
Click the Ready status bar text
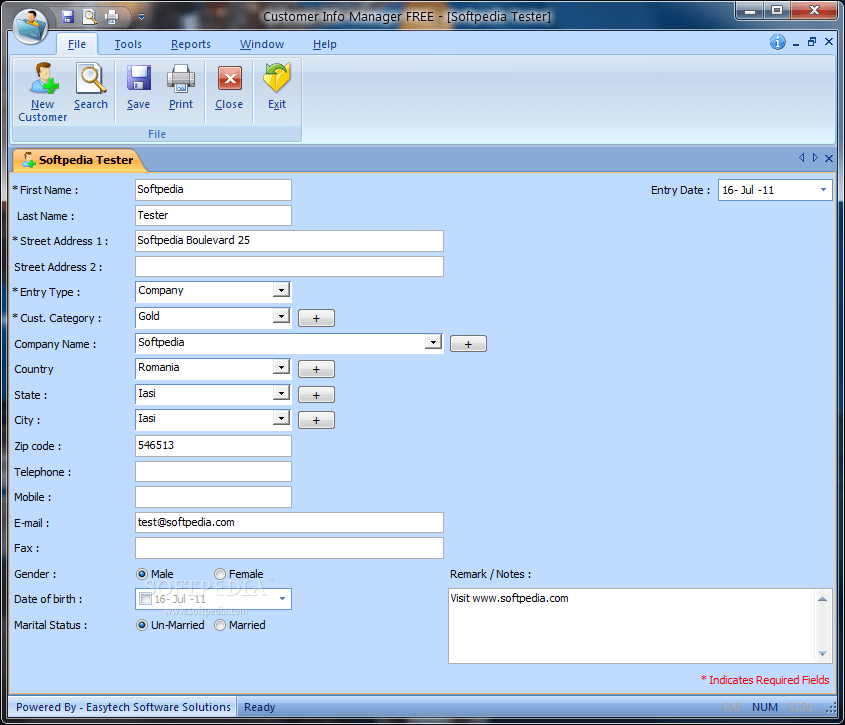(x=259, y=707)
